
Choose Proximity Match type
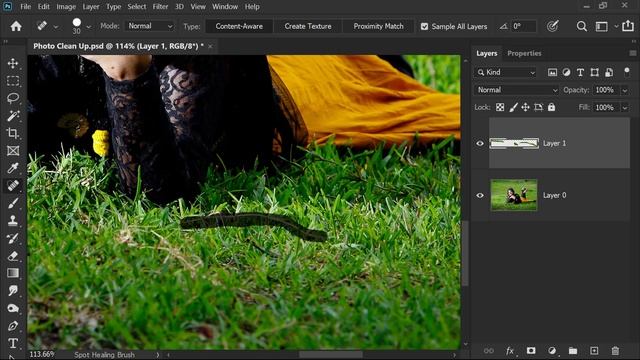378,26
